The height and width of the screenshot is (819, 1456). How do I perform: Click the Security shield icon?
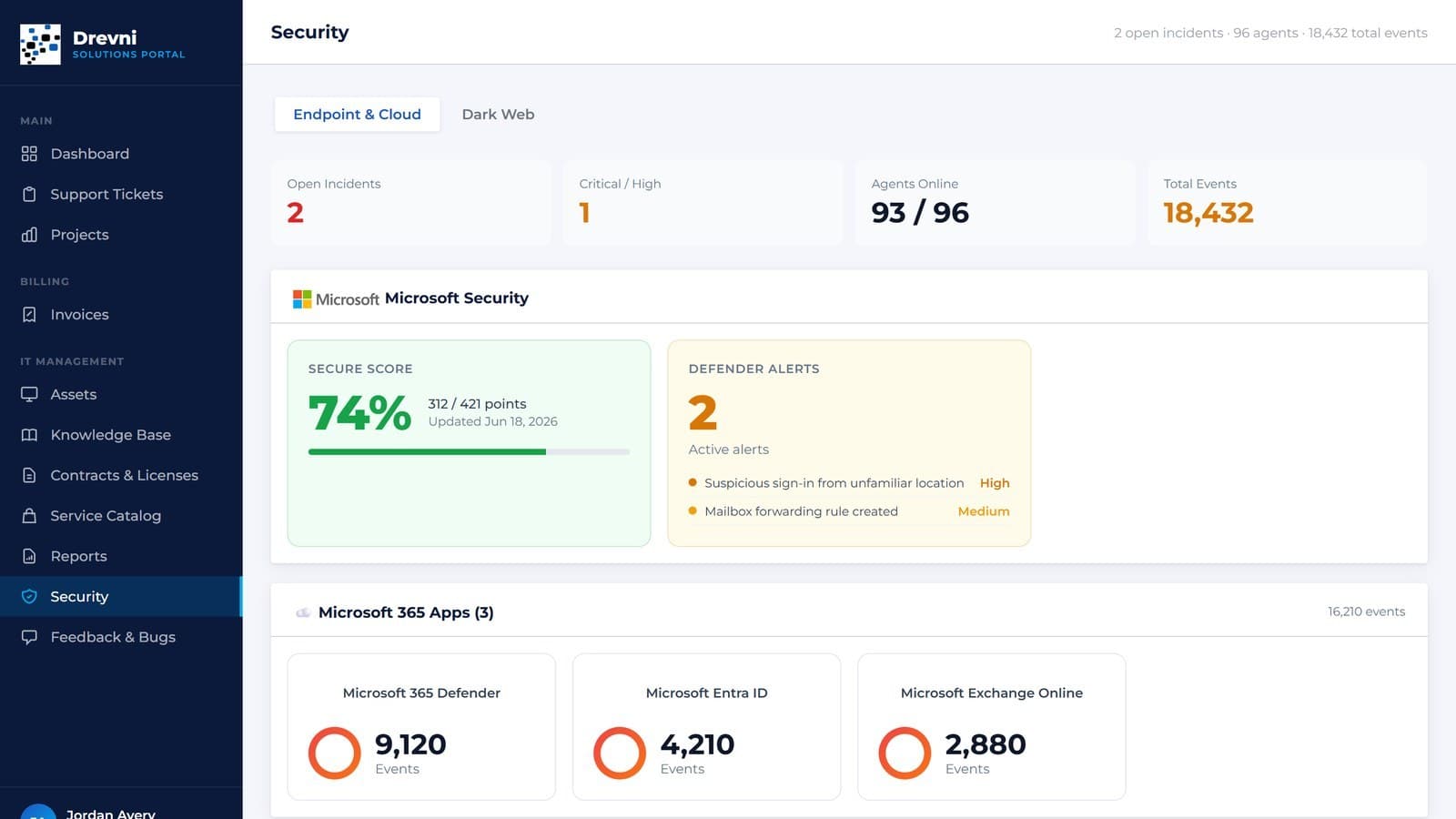pyautogui.click(x=29, y=597)
